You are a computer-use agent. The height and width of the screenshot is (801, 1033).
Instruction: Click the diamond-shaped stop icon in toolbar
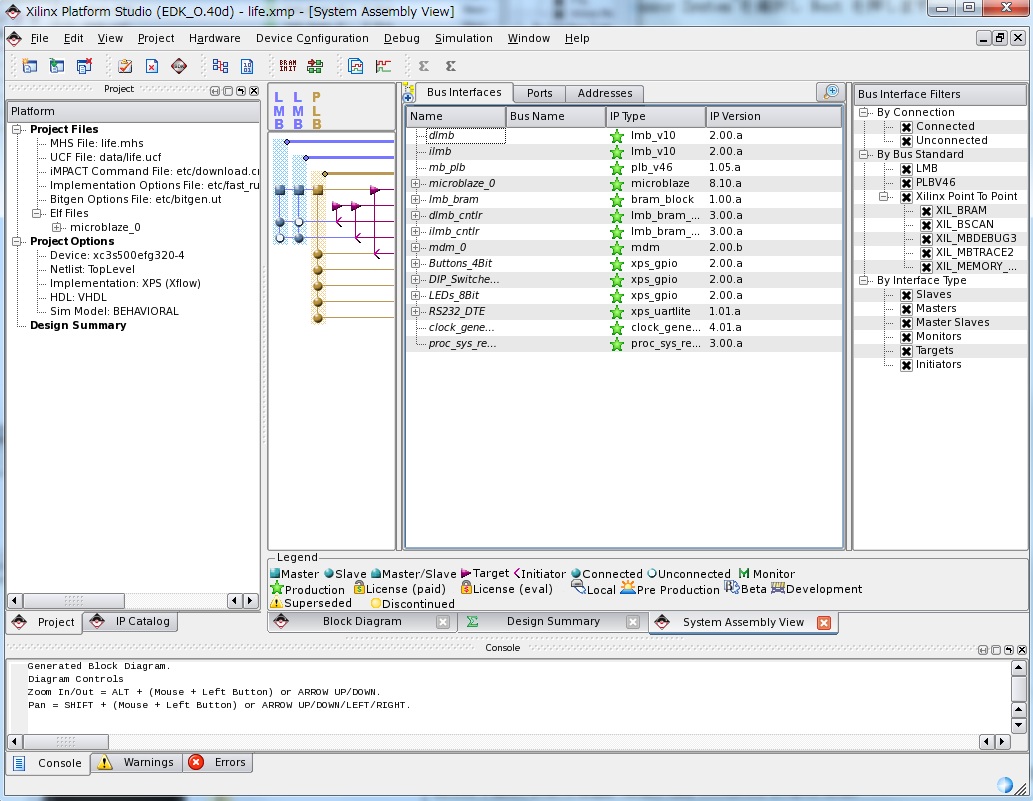point(179,66)
